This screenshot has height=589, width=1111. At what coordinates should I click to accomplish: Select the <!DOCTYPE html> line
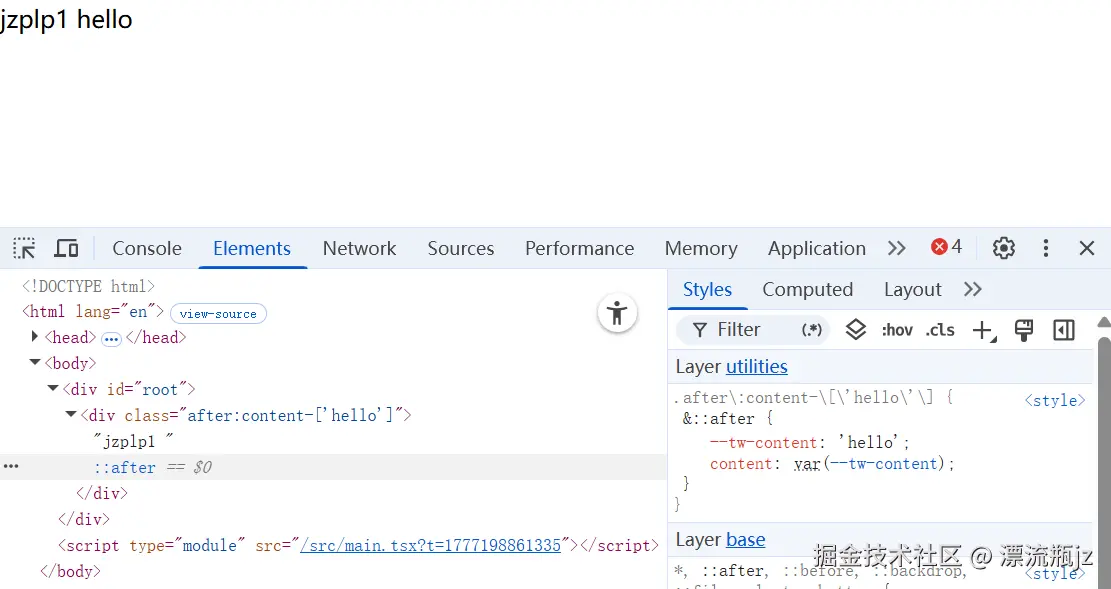coord(89,286)
